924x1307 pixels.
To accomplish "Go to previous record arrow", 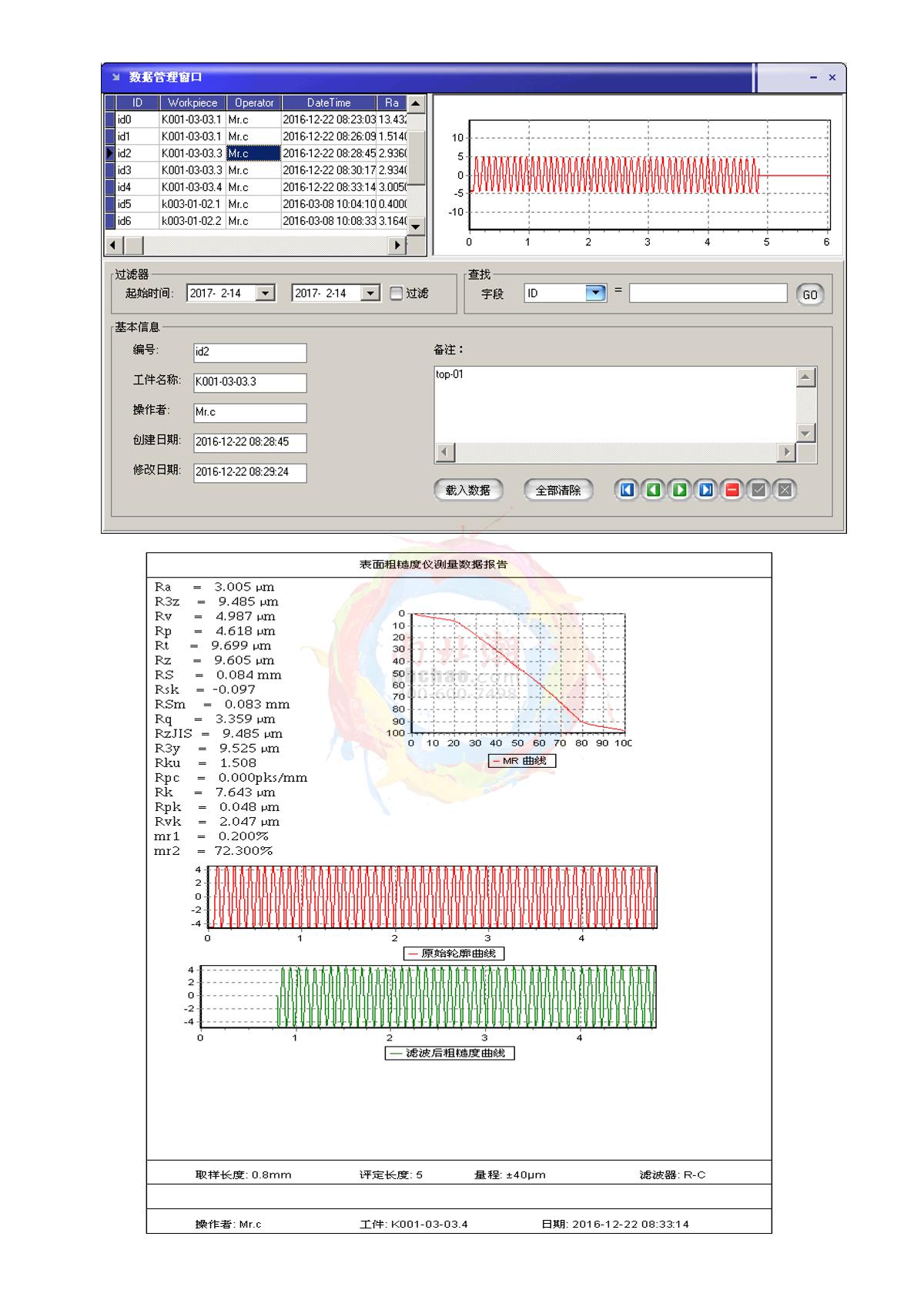I will [653, 490].
